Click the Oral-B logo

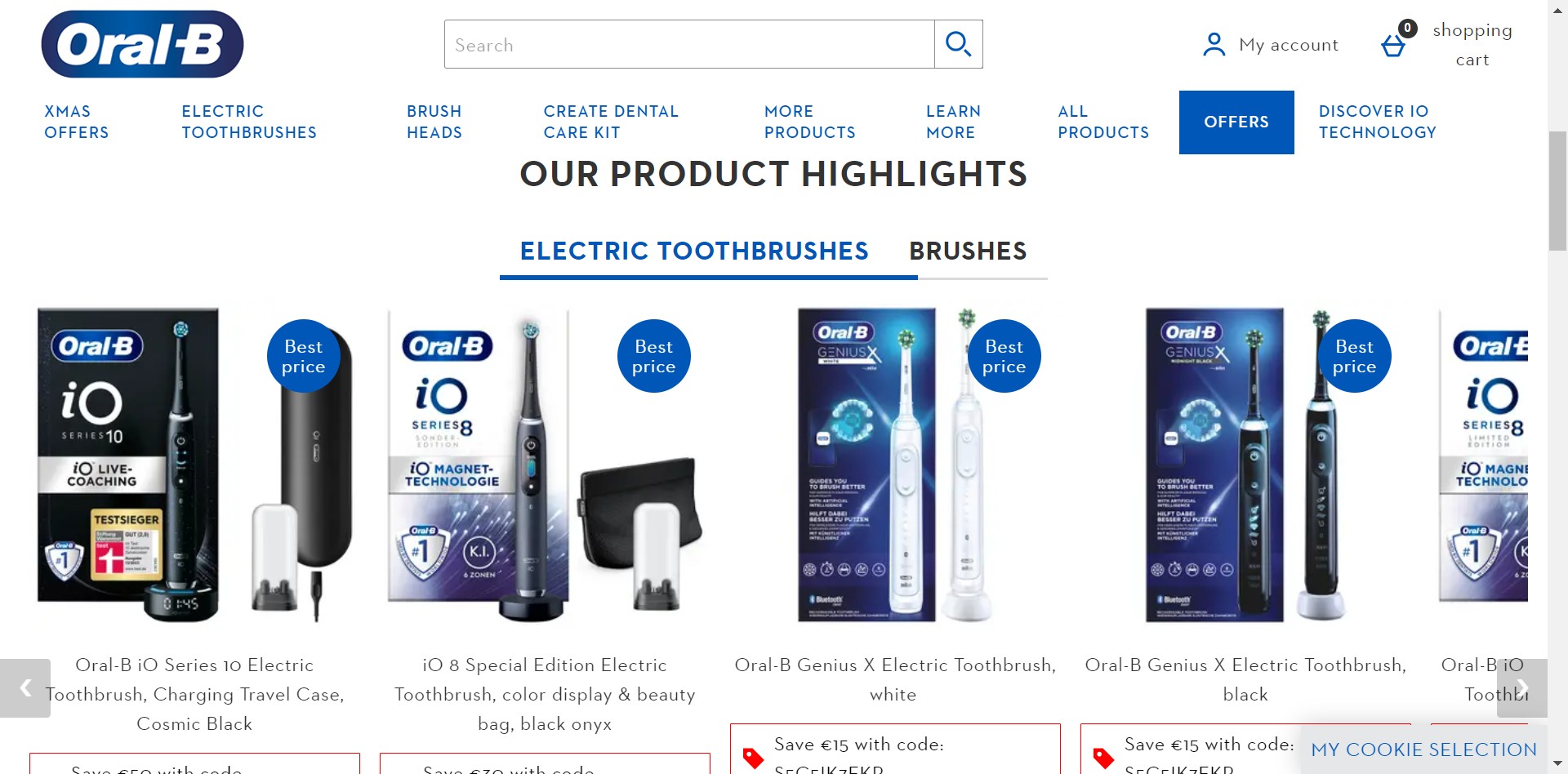click(x=142, y=44)
